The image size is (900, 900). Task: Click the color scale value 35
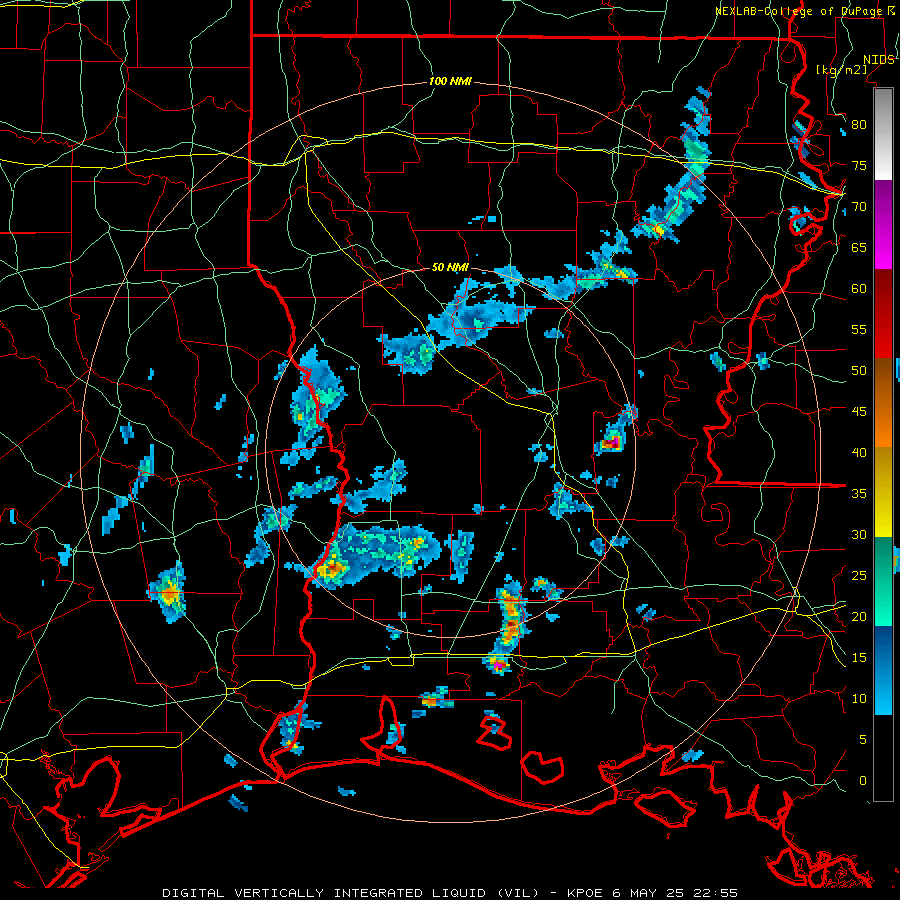point(859,494)
